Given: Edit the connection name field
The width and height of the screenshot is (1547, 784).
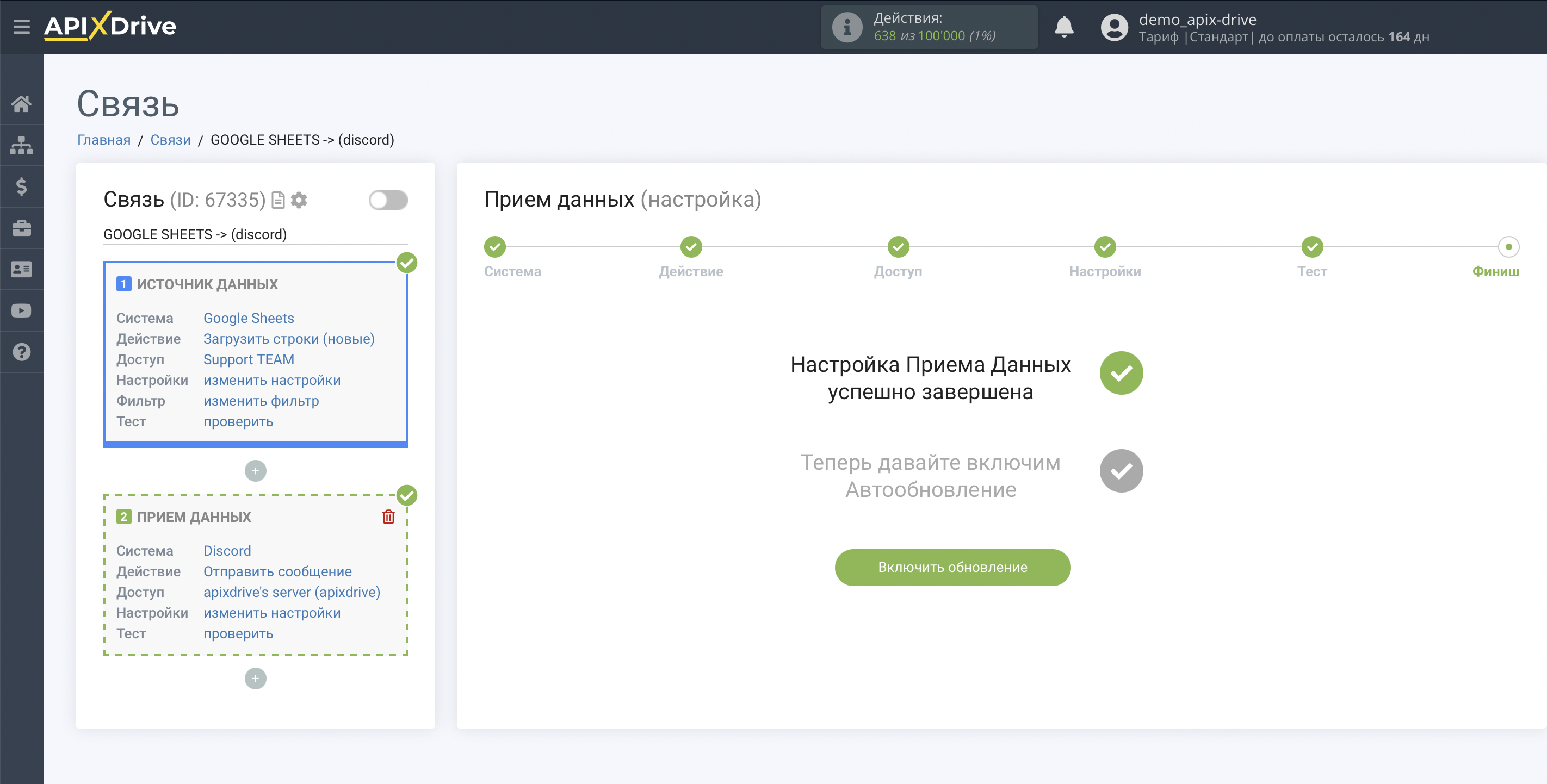Looking at the screenshot, I should [255, 235].
